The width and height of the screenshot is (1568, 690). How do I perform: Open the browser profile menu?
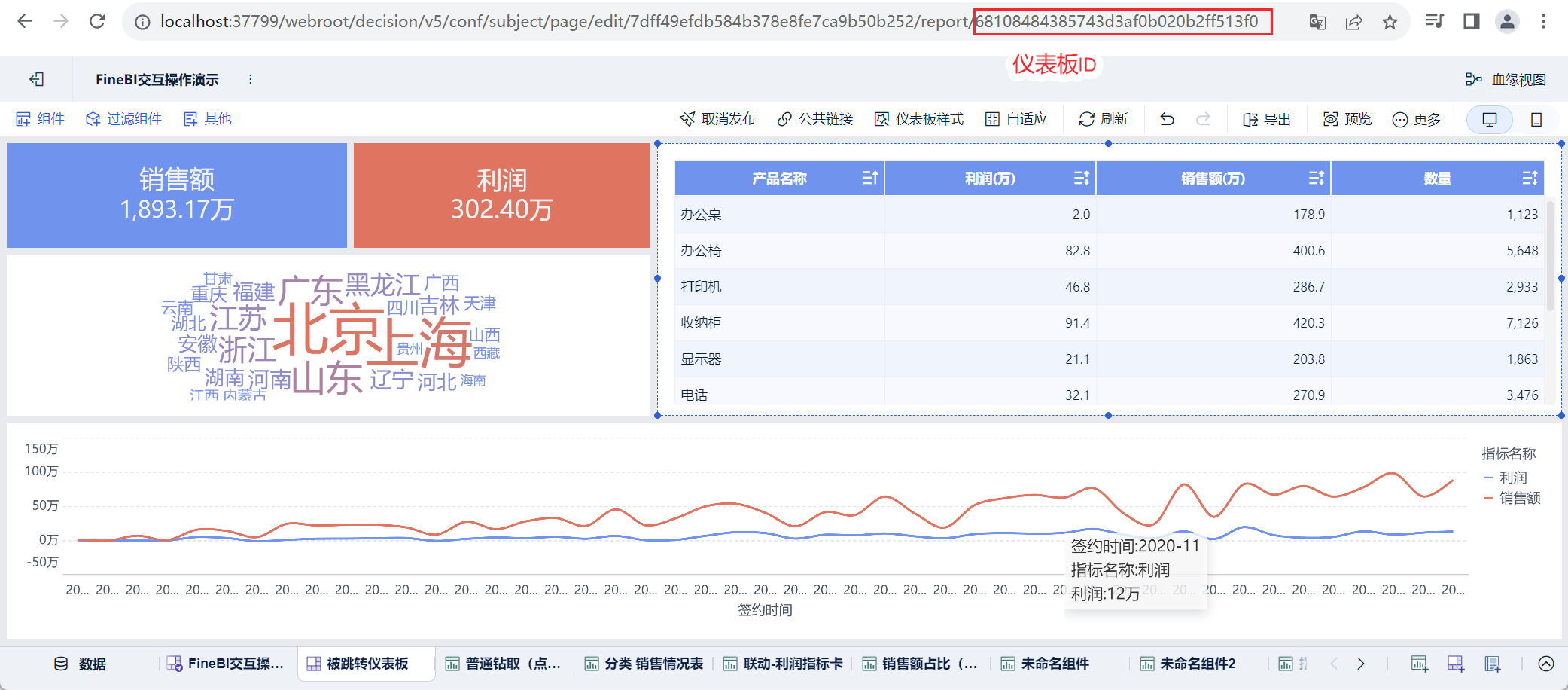pos(1507,21)
